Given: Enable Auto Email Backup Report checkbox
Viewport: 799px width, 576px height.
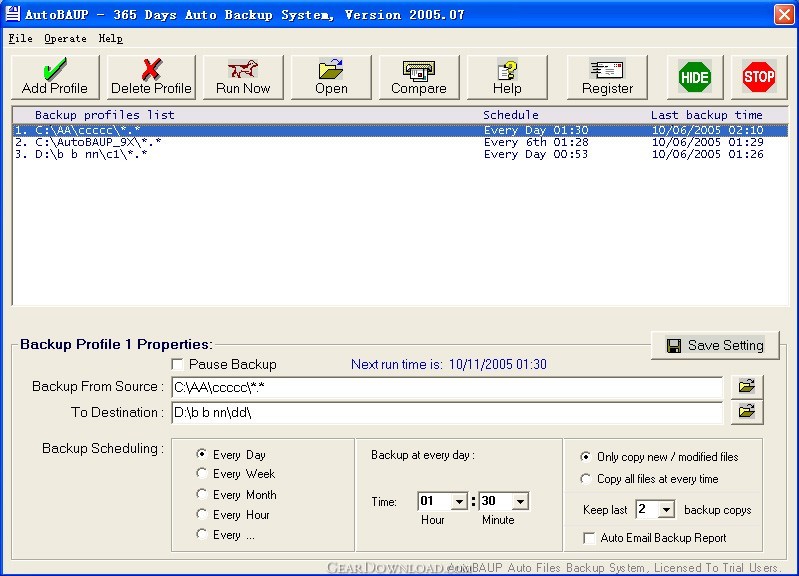Looking at the screenshot, I should coord(589,538).
